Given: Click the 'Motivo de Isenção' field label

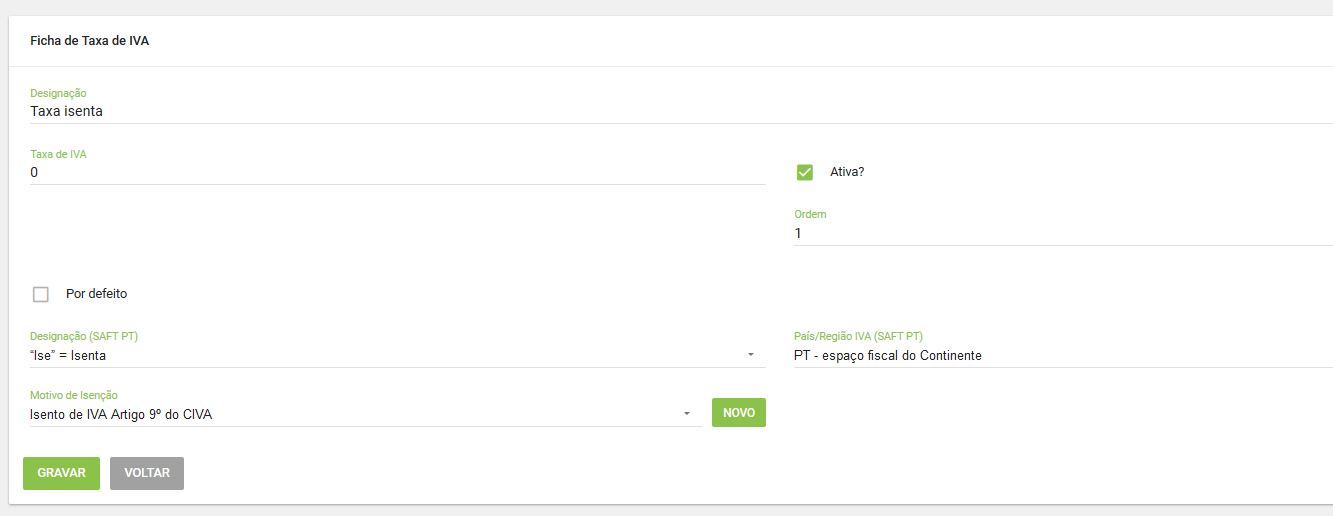Looking at the screenshot, I should pyautogui.click(x=74, y=395).
